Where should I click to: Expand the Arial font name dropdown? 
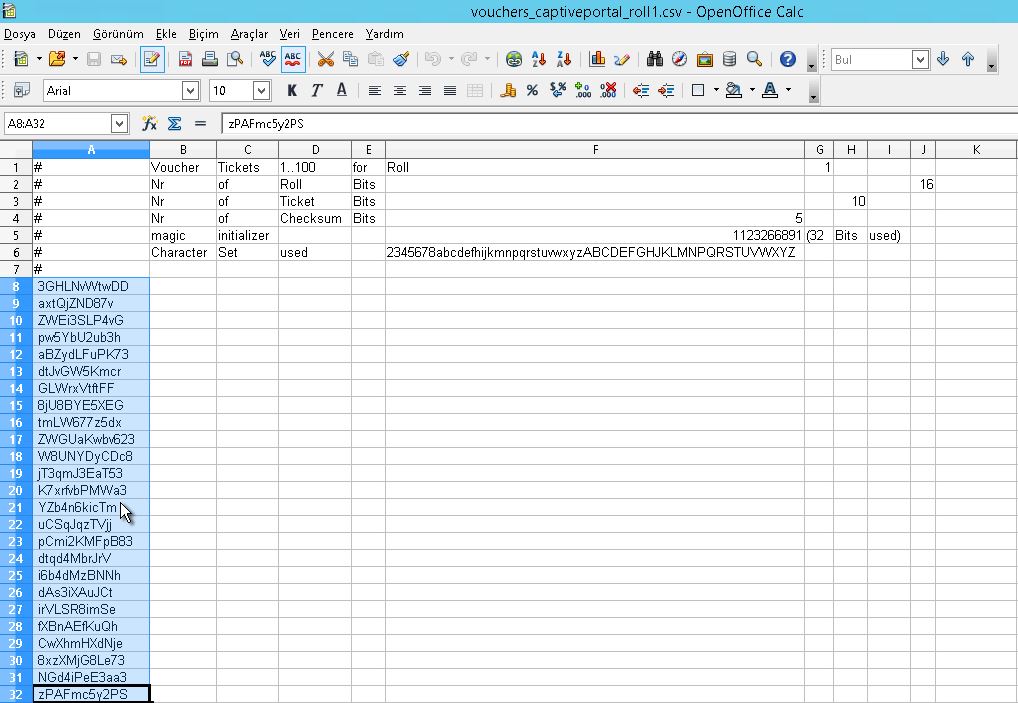190,90
